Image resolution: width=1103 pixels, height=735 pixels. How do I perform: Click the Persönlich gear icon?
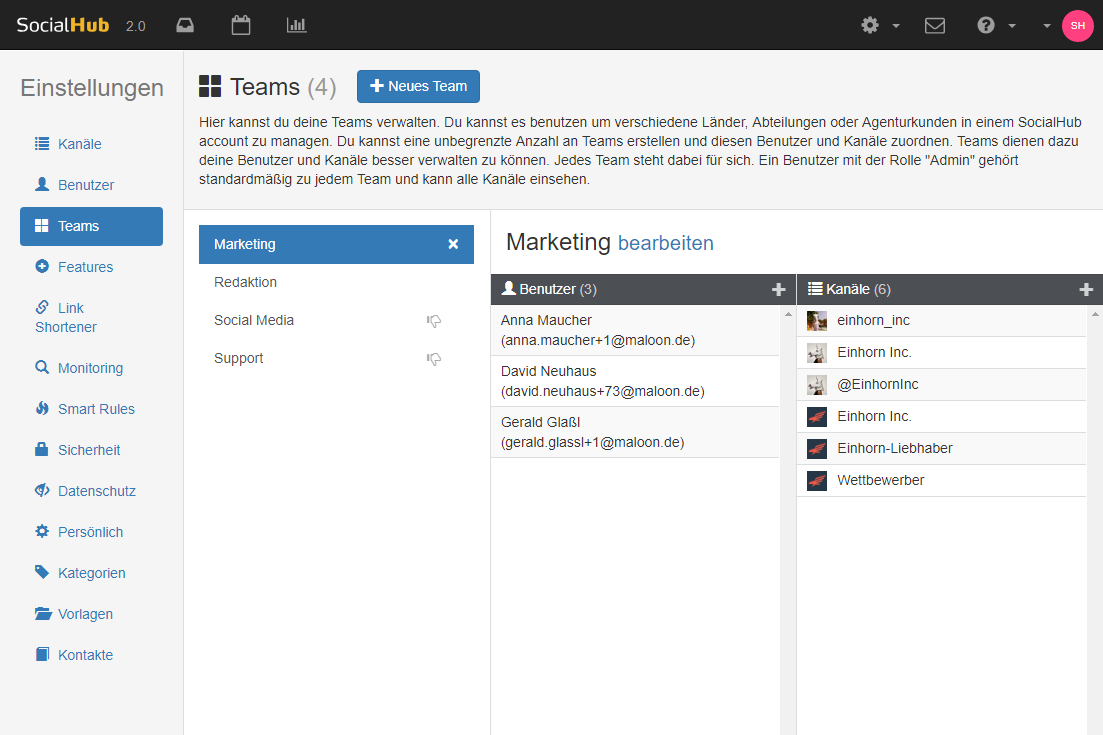[42, 531]
